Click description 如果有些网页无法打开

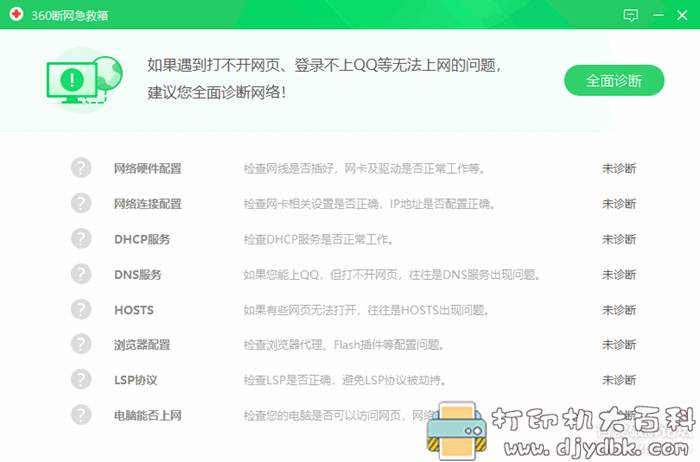(366, 310)
